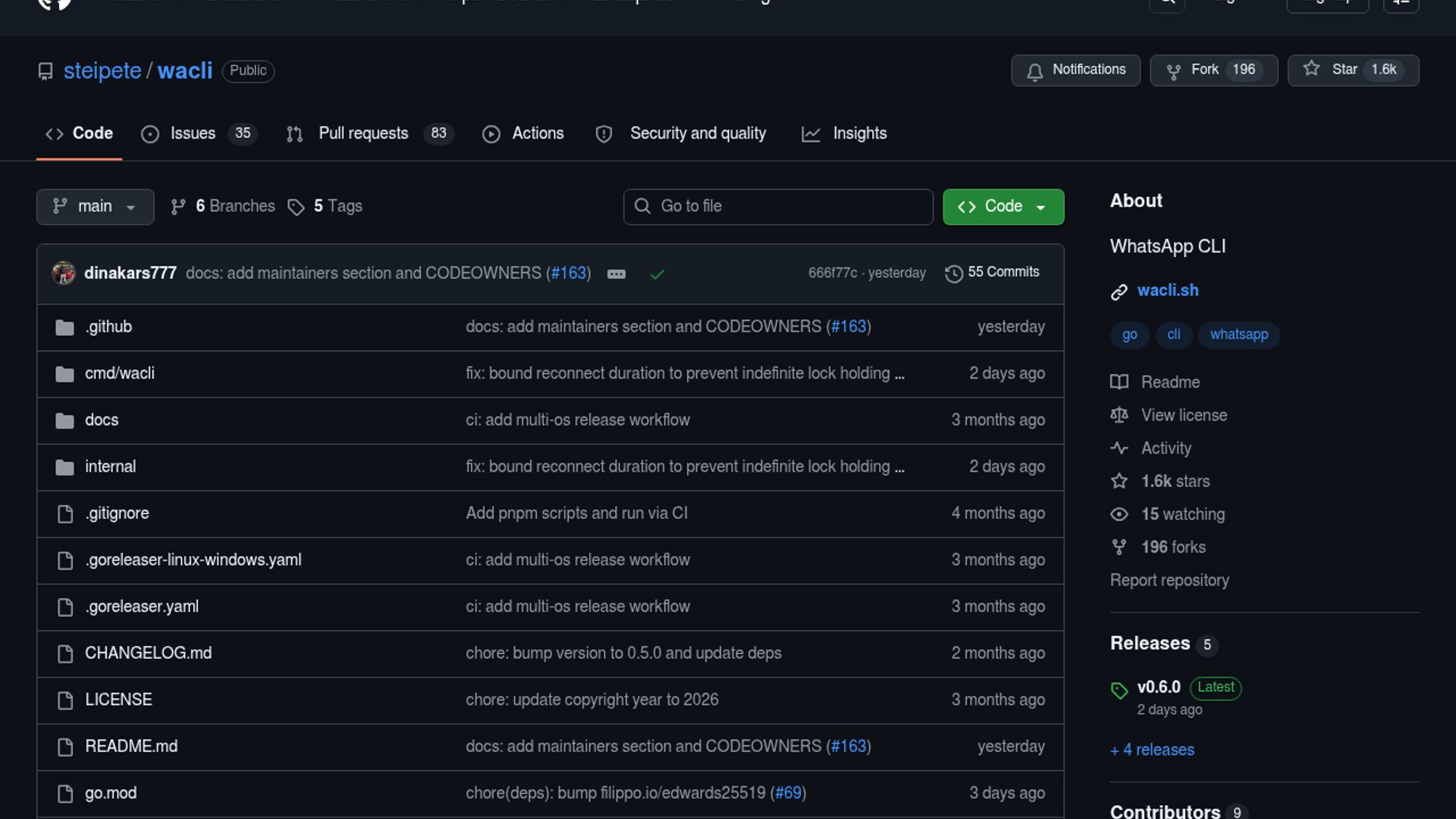This screenshot has width=1456, height=819.
Task: Switch to the Pull requests tab
Action: tap(363, 133)
